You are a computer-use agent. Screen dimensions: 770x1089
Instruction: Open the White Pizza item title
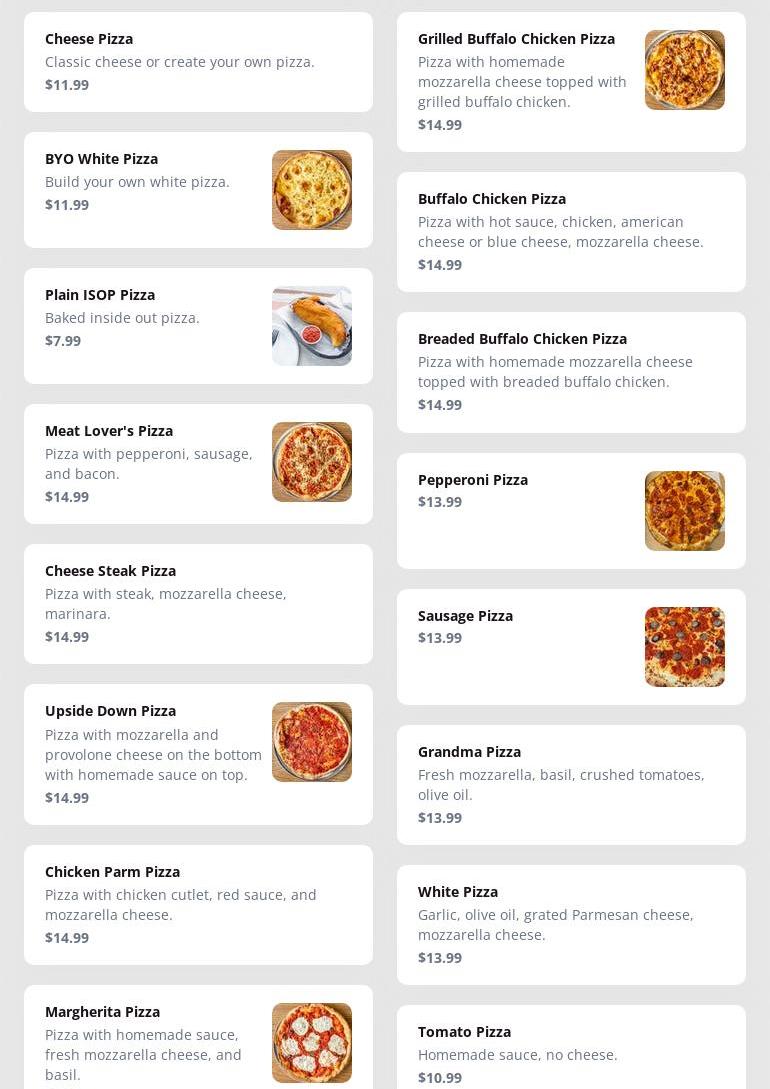457,892
